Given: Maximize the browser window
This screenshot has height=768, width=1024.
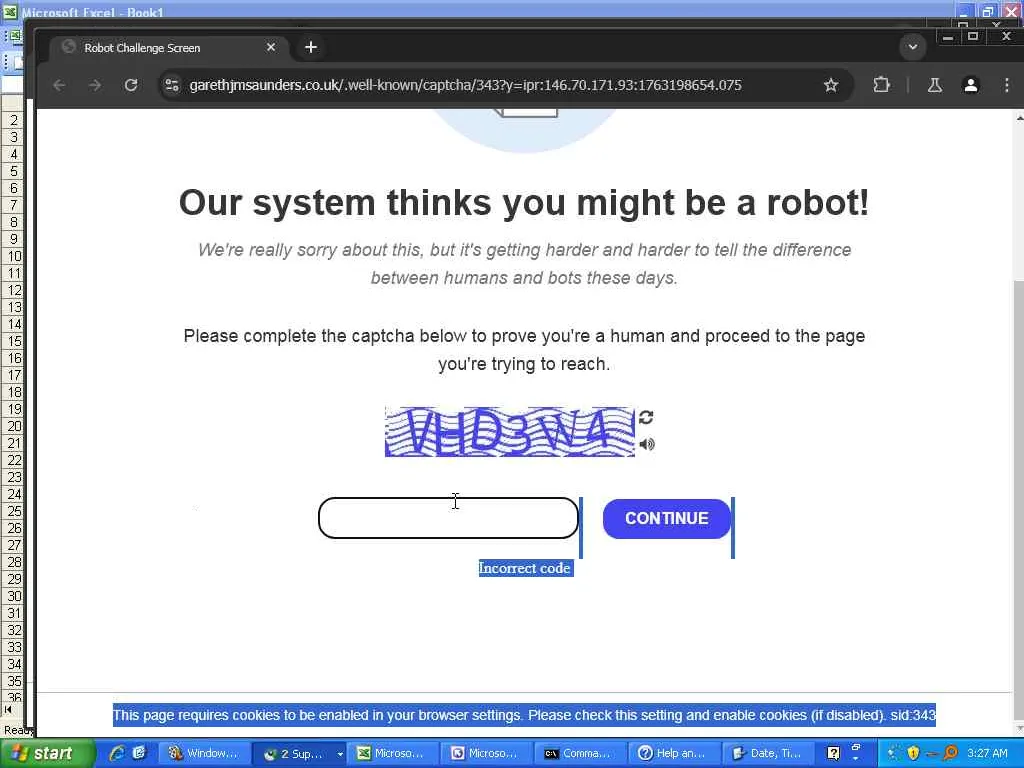Looking at the screenshot, I should 973,37.
